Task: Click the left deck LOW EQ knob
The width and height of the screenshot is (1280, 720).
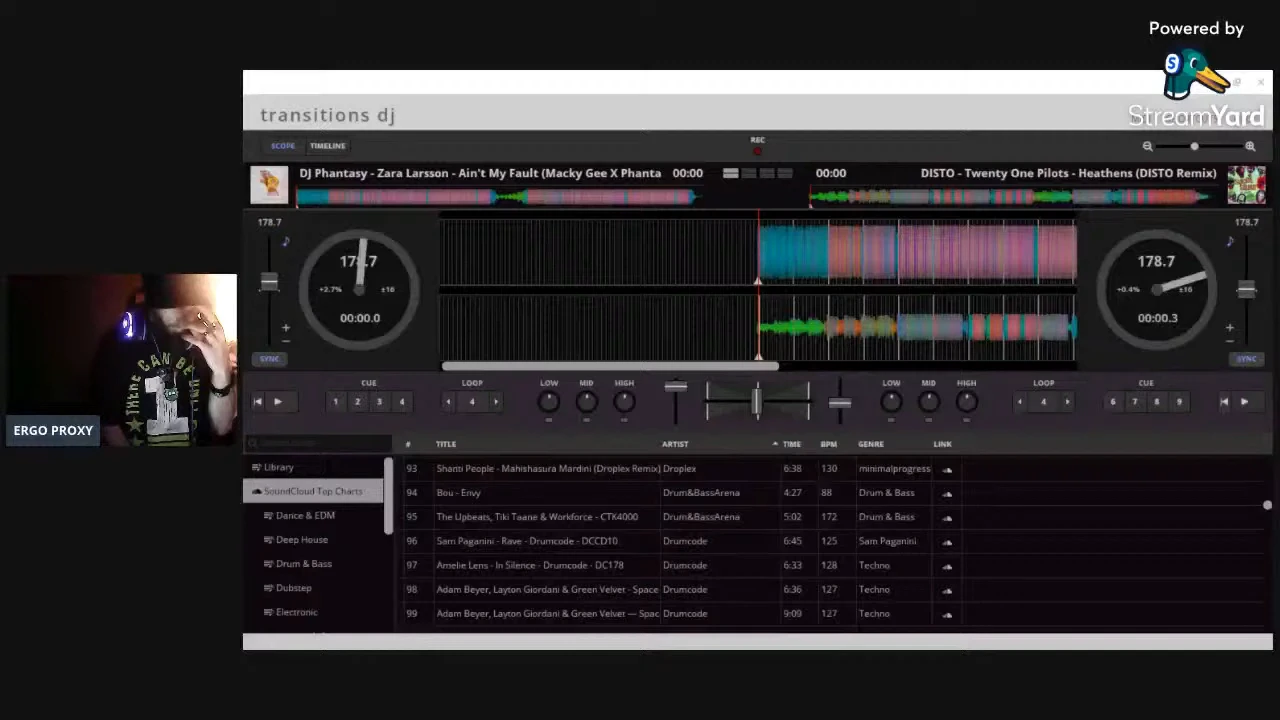Action: pos(548,402)
